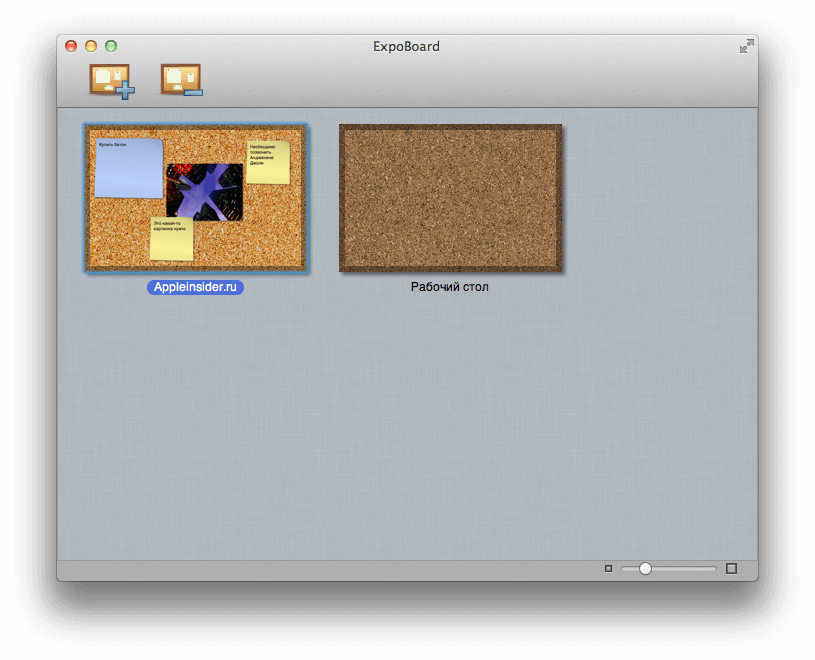
Task: Click the purple photo on the corkboard
Action: click(x=205, y=192)
